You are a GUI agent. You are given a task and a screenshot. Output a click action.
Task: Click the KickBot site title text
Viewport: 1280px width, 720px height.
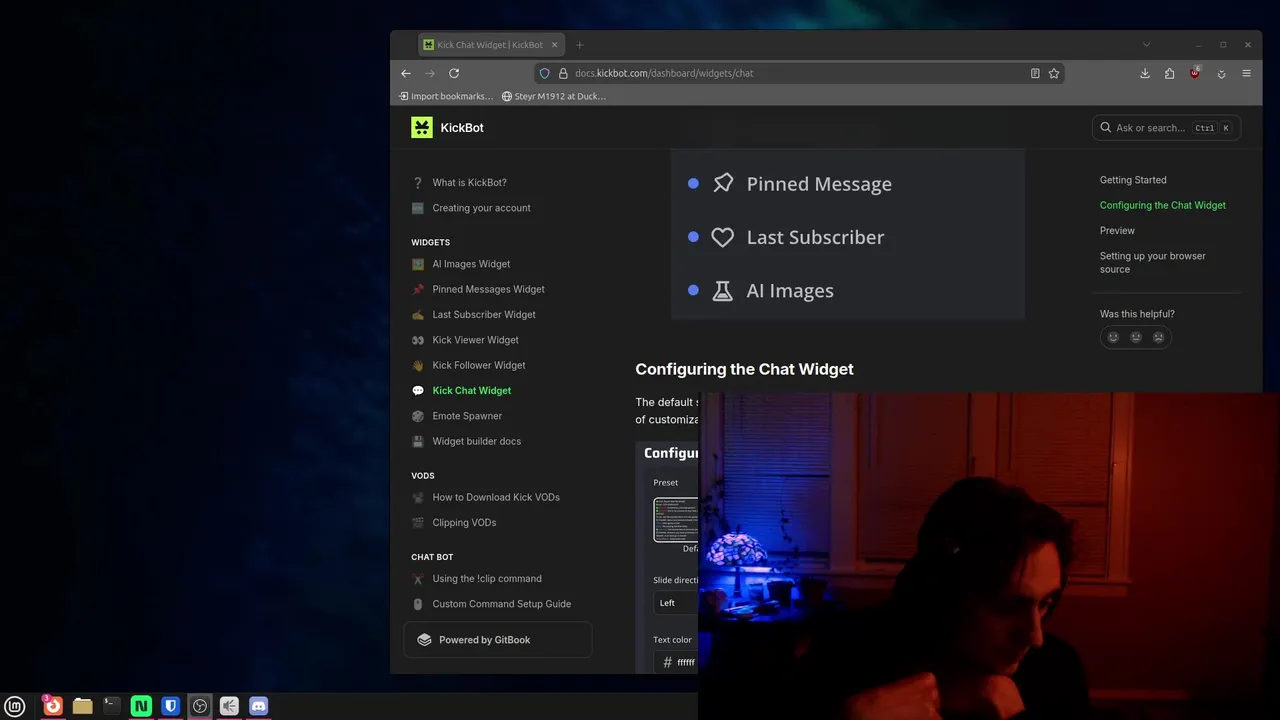click(462, 128)
